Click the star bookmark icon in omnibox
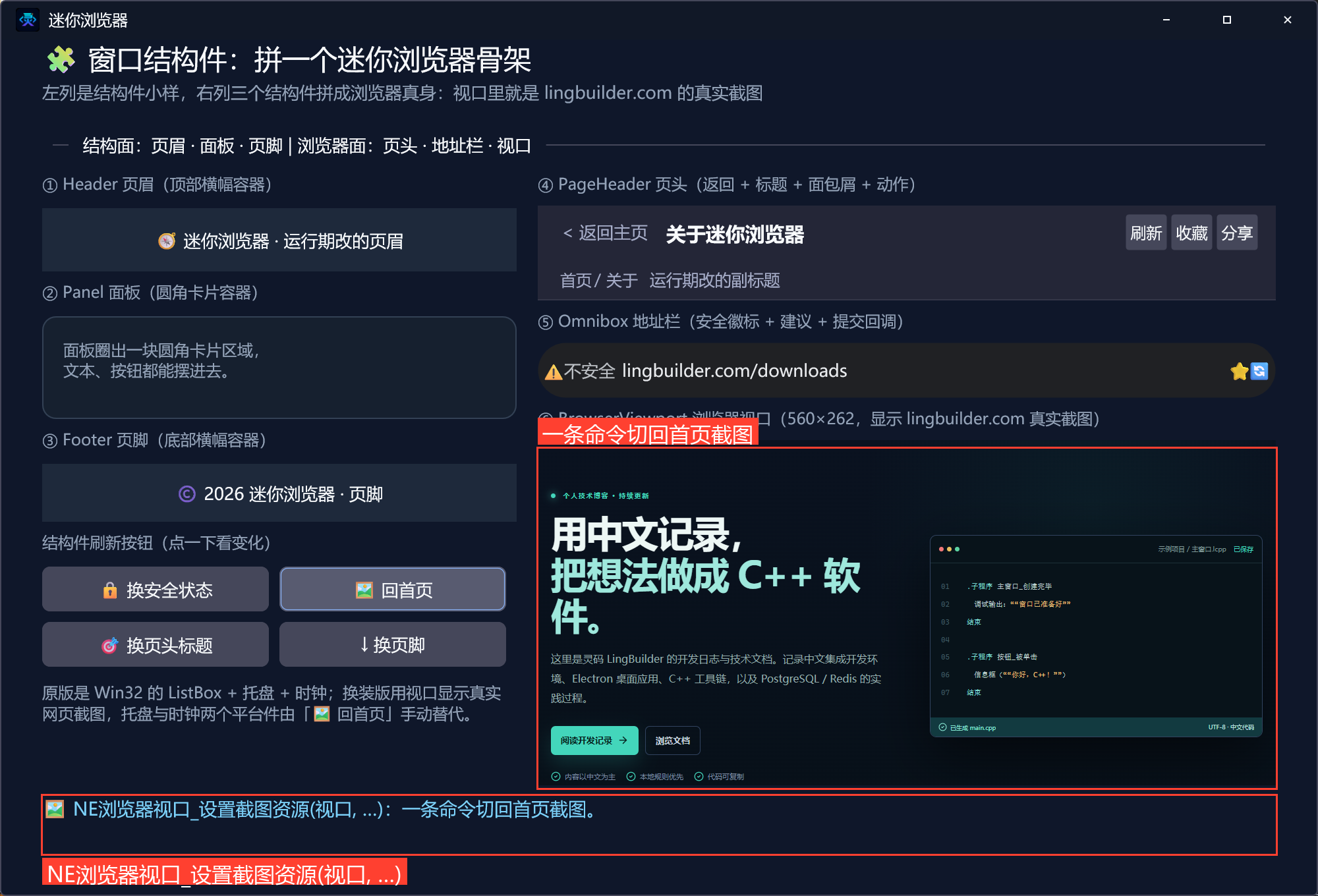This screenshot has width=1318, height=896. pos(1239,372)
